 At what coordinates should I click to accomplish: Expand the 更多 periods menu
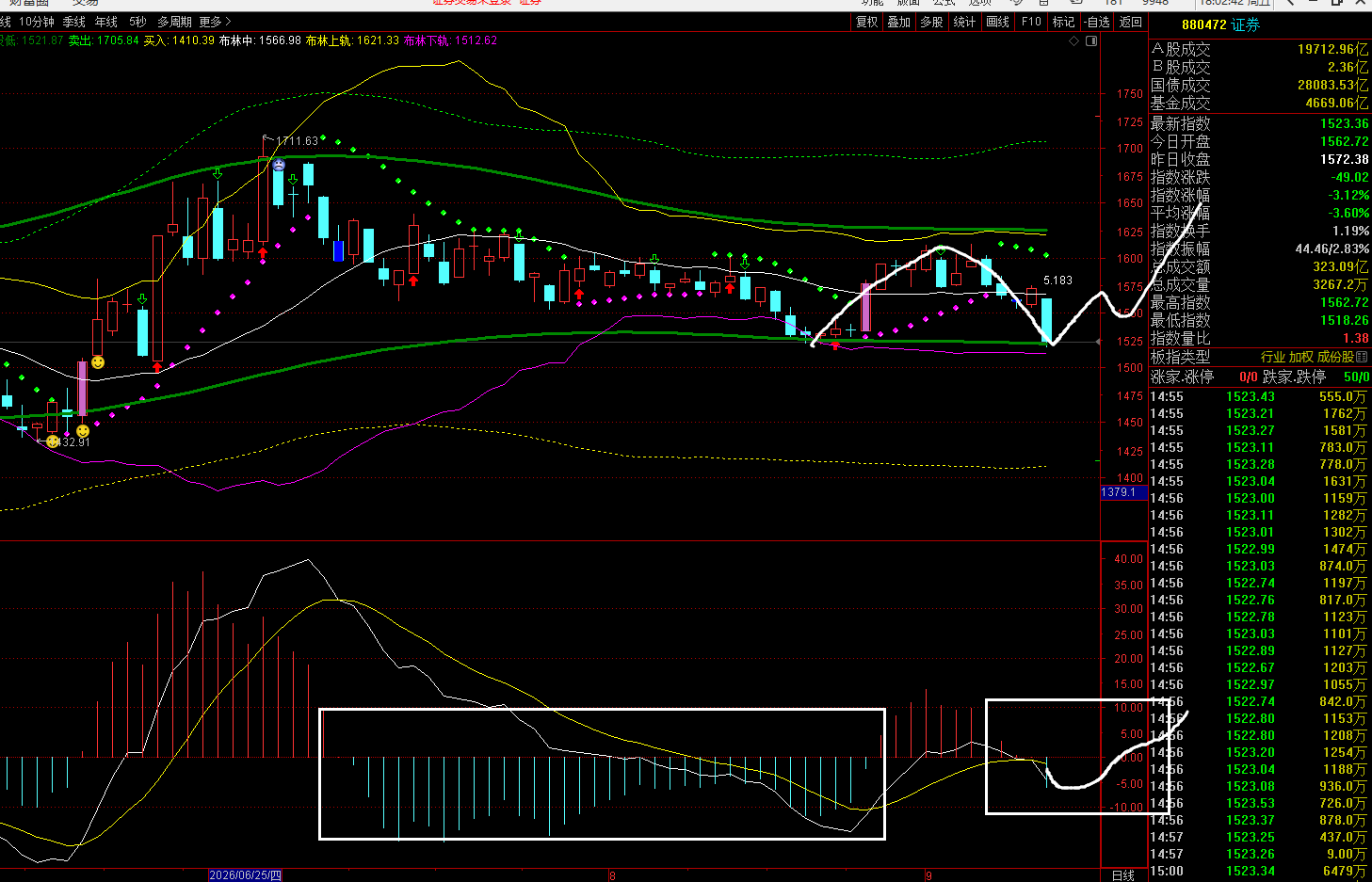(216, 22)
